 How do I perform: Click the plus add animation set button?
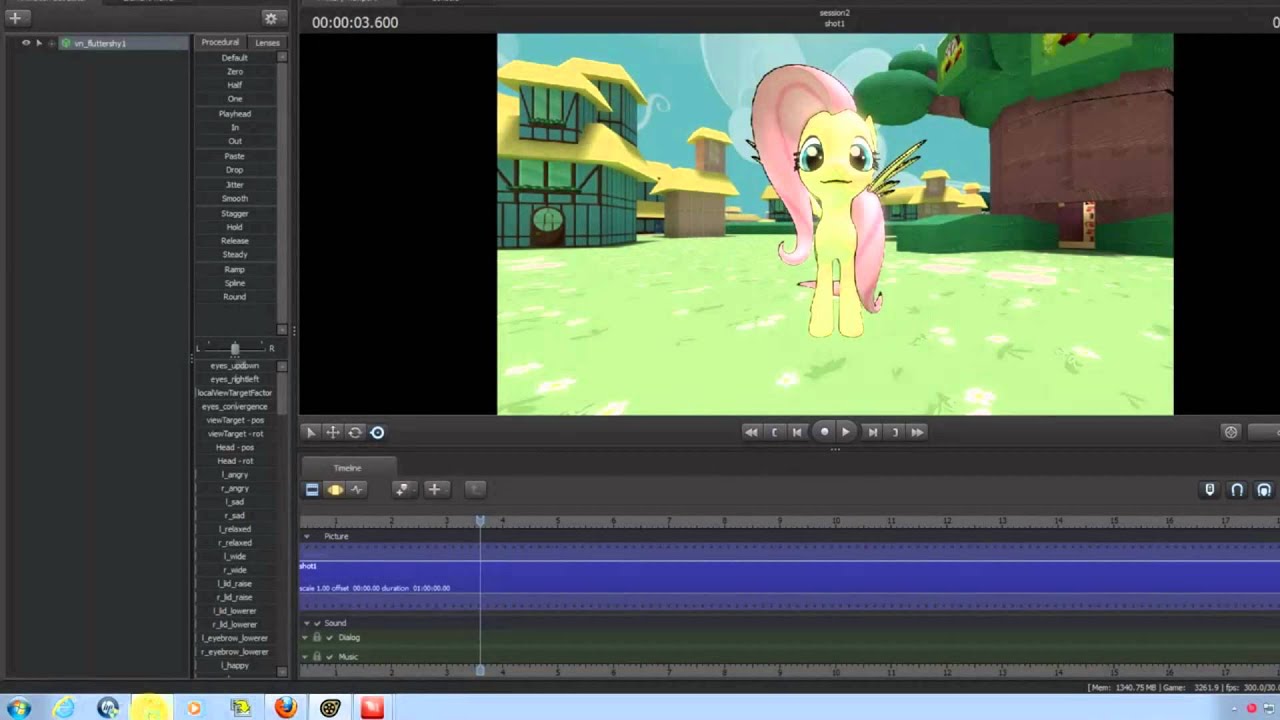point(15,17)
